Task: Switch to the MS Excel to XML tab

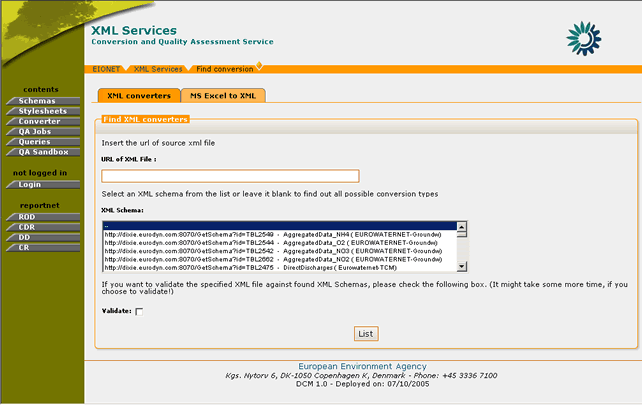Action: click(223, 95)
